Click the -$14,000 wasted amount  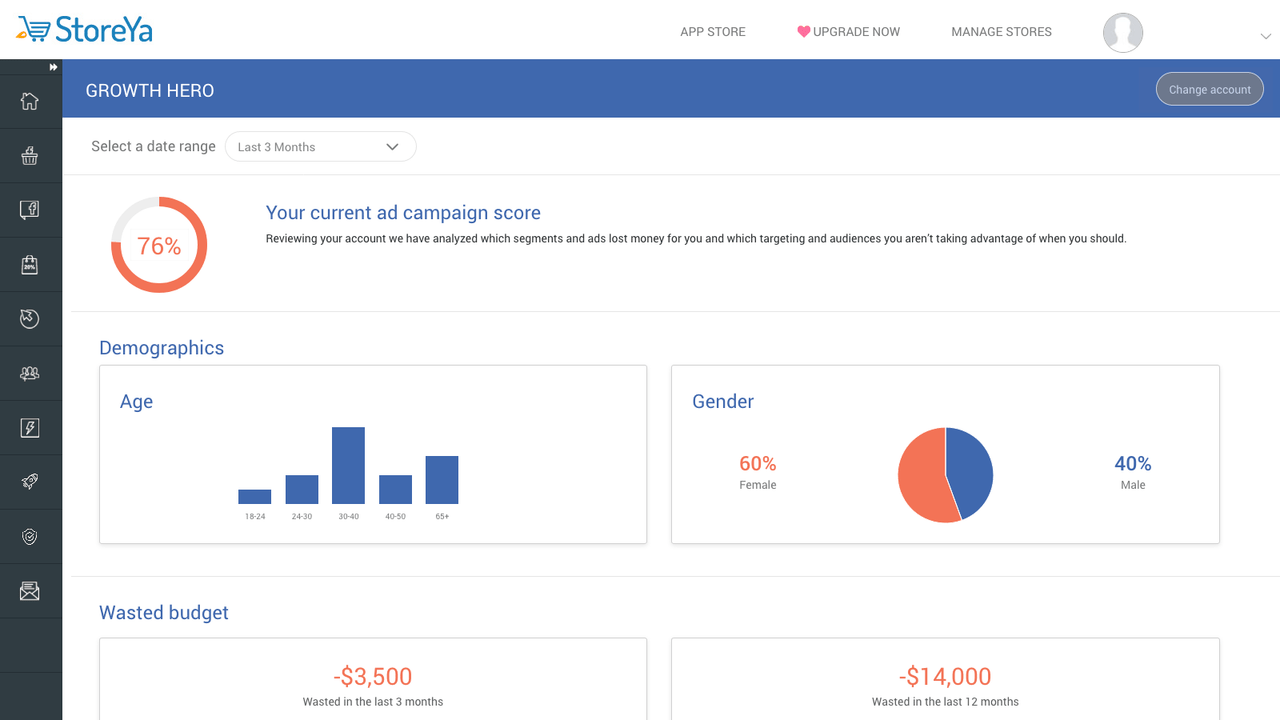coord(945,677)
